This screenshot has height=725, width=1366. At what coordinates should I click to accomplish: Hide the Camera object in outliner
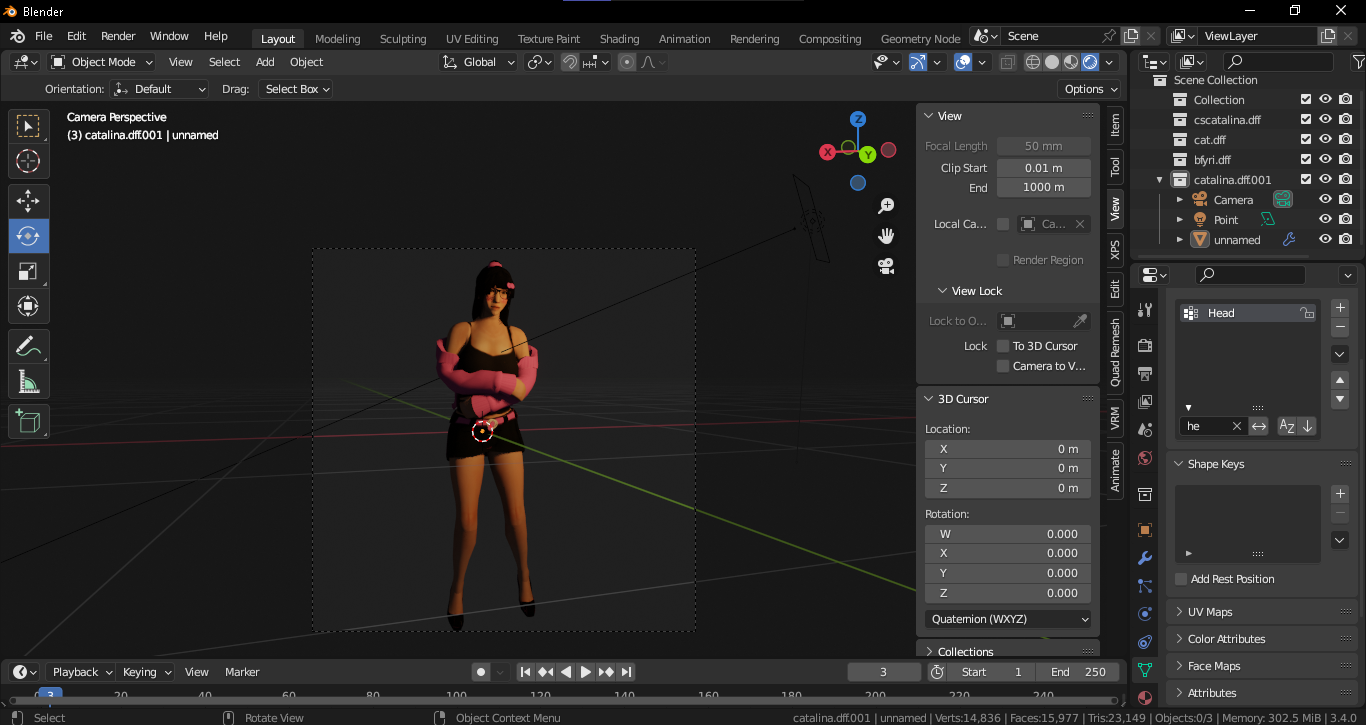click(x=1325, y=200)
